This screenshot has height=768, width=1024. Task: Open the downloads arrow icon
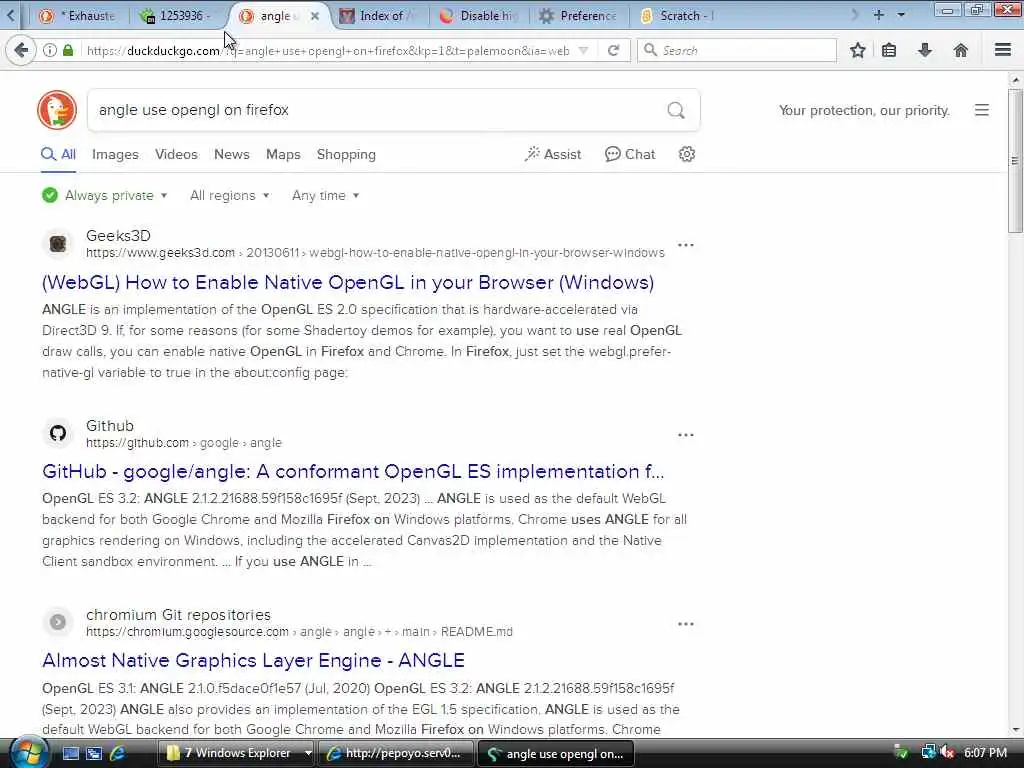point(925,50)
